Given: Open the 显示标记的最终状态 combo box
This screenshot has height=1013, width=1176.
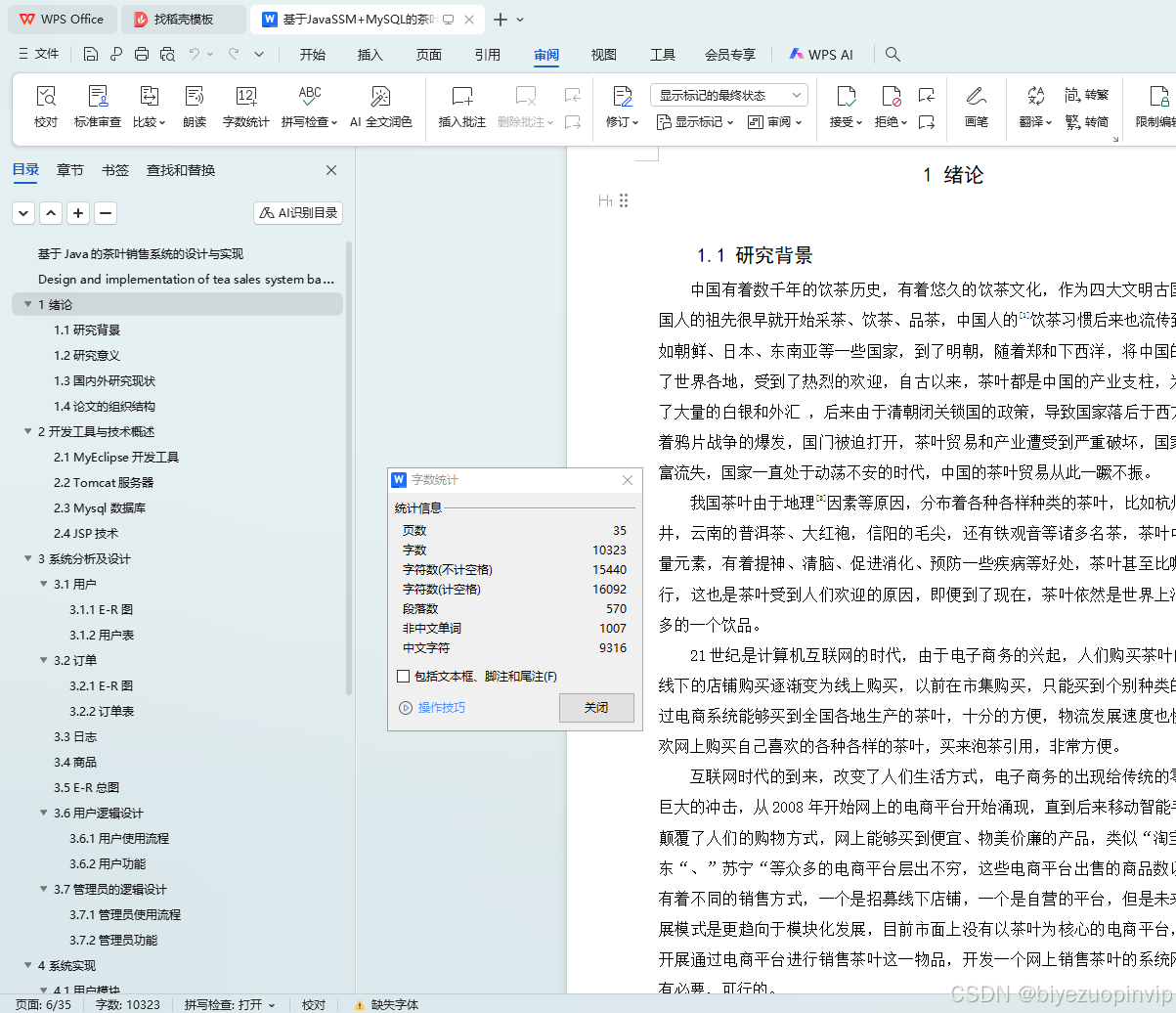Looking at the screenshot, I should coord(729,95).
